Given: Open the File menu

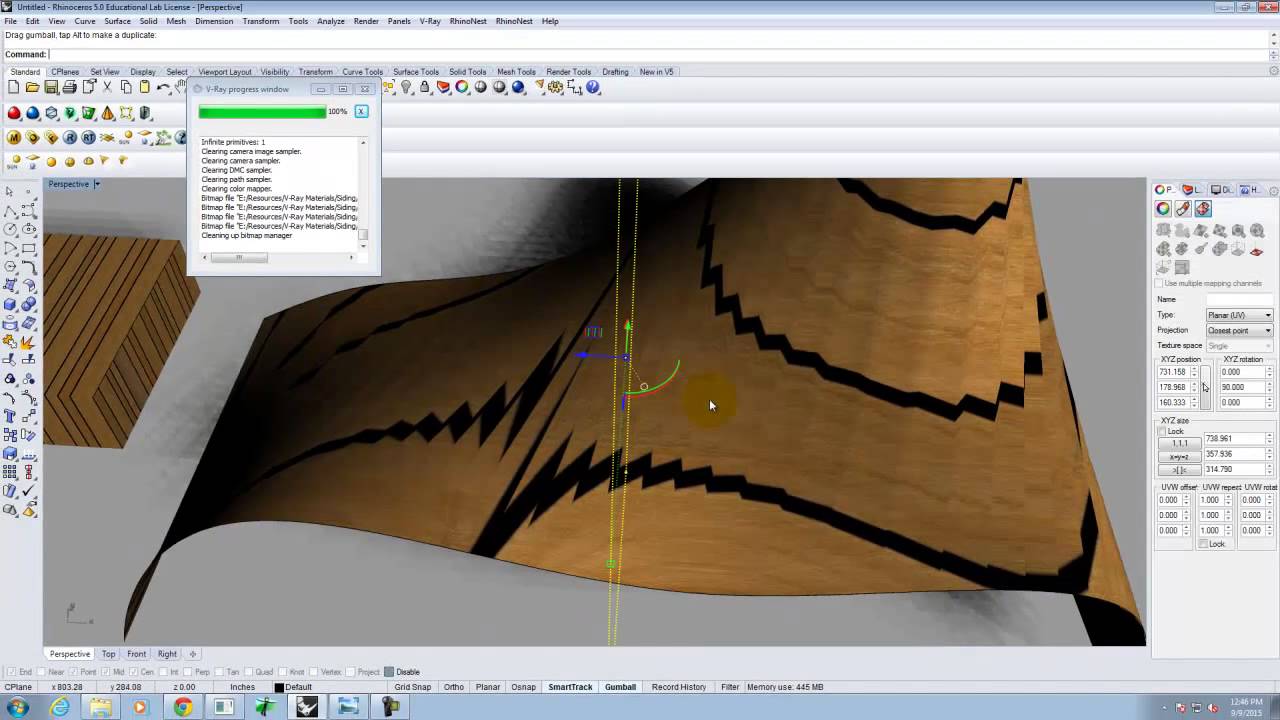Looking at the screenshot, I should [10, 21].
